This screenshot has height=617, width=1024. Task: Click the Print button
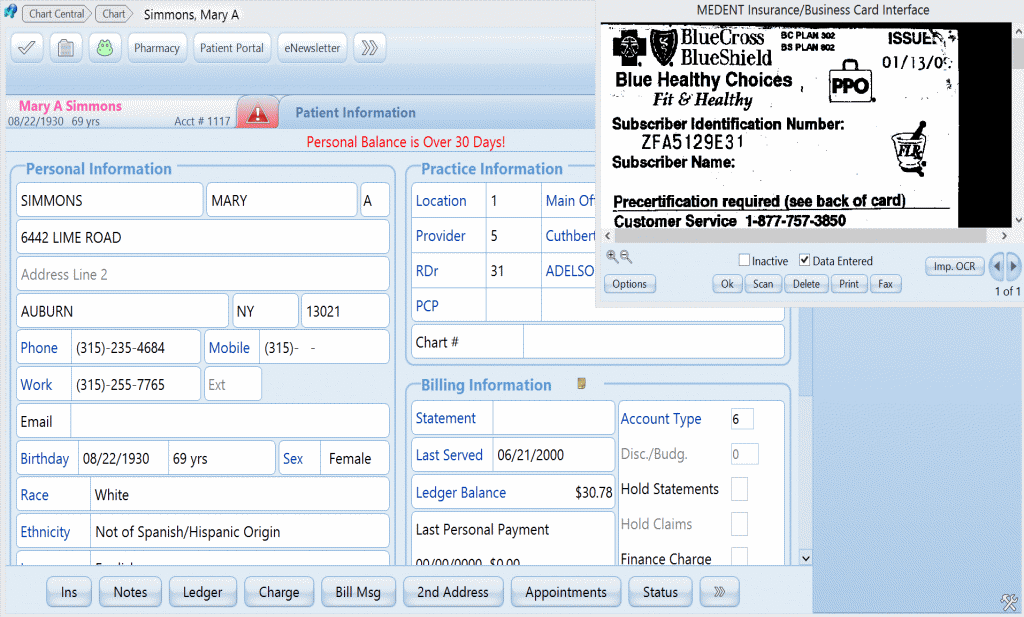(x=849, y=284)
